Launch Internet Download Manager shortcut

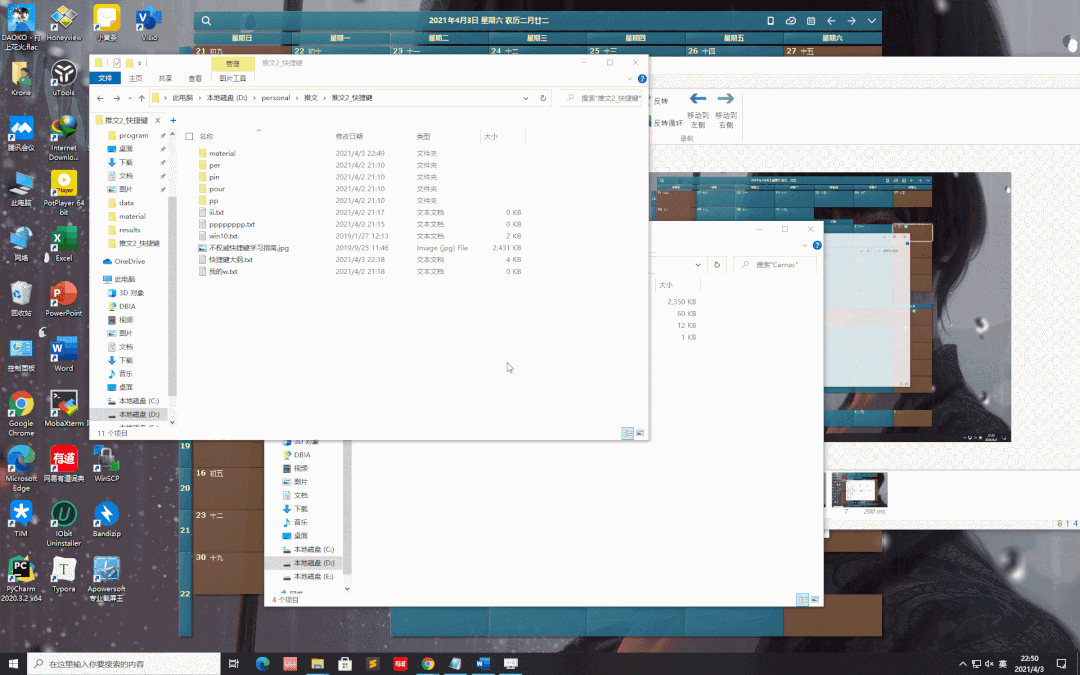click(x=63, y=138)
